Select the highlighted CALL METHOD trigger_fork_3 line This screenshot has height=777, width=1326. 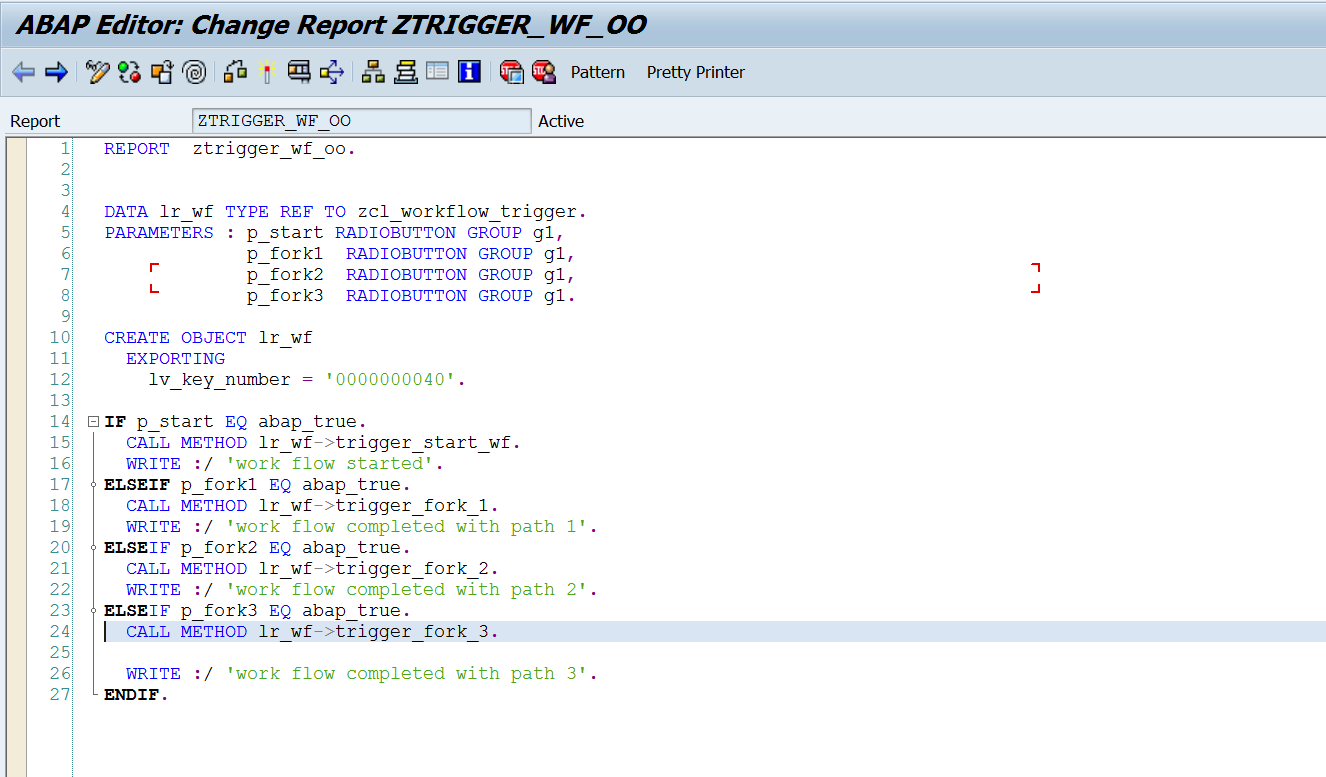point(300,631)
